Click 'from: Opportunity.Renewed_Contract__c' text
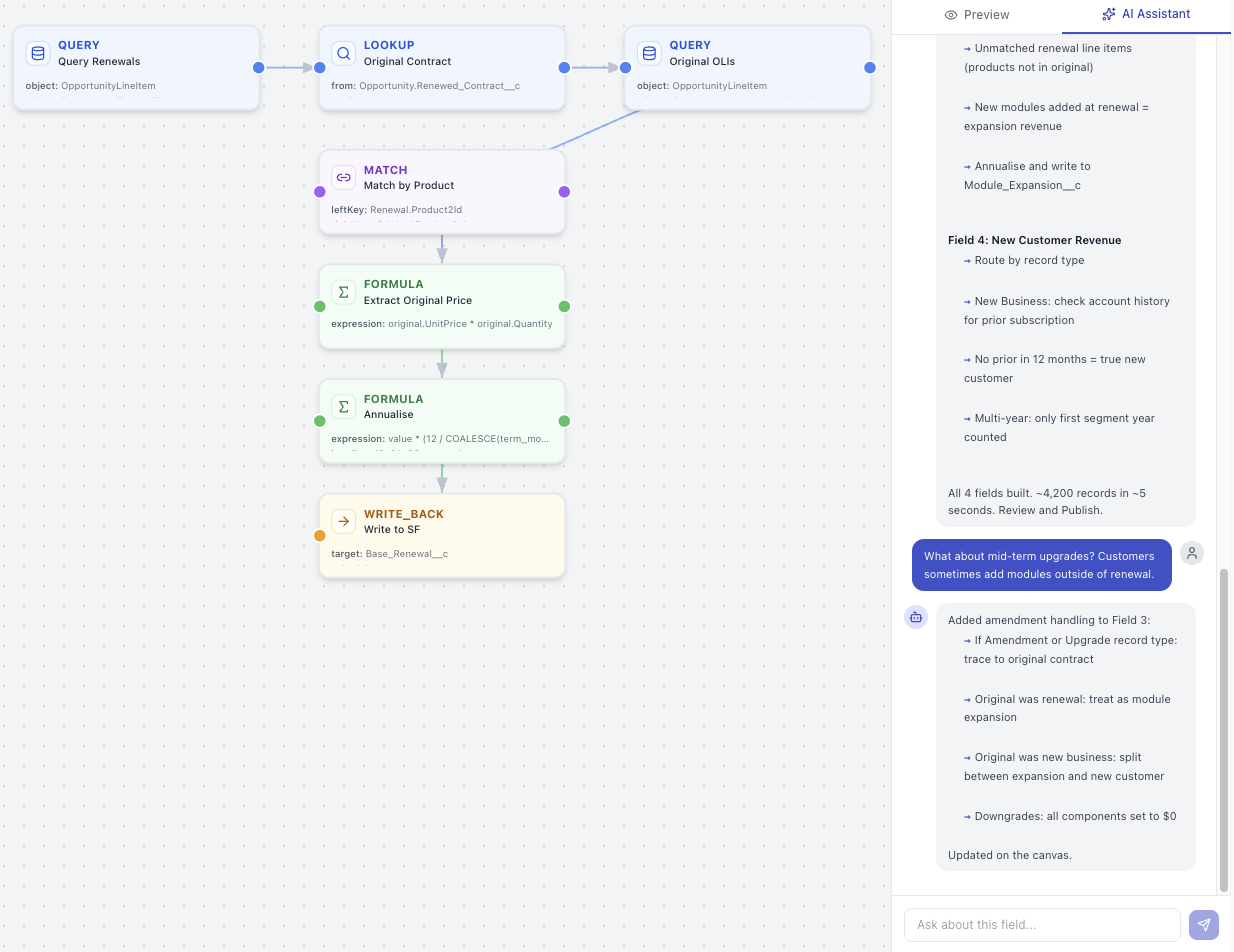The image size is (1234, 952). coord(425,86)
